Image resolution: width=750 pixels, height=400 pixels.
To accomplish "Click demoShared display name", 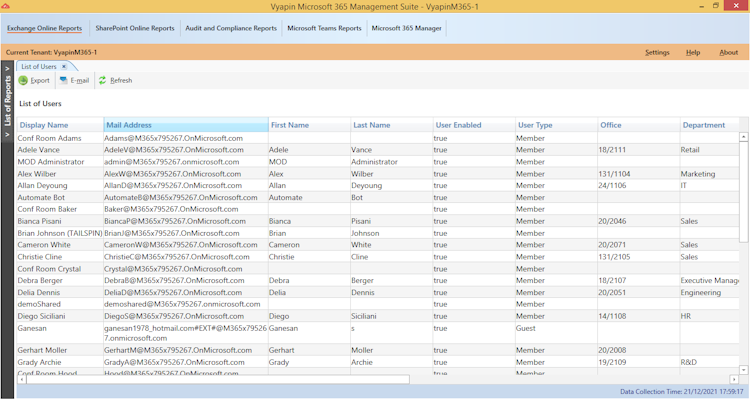I will click(39, 304).
